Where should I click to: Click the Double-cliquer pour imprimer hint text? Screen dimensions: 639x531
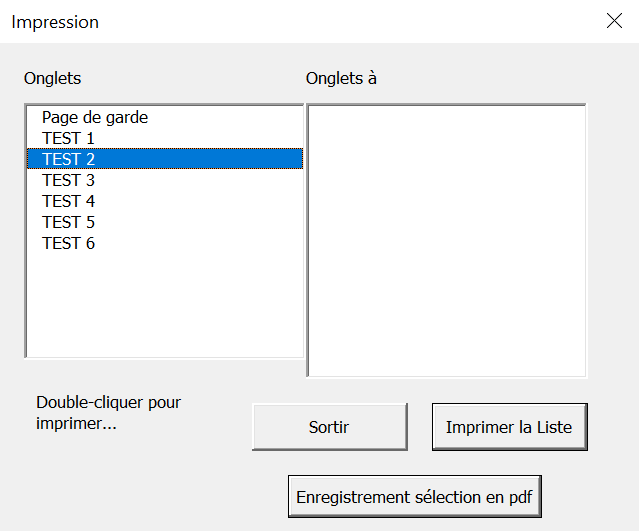click(x=108, y=413)
